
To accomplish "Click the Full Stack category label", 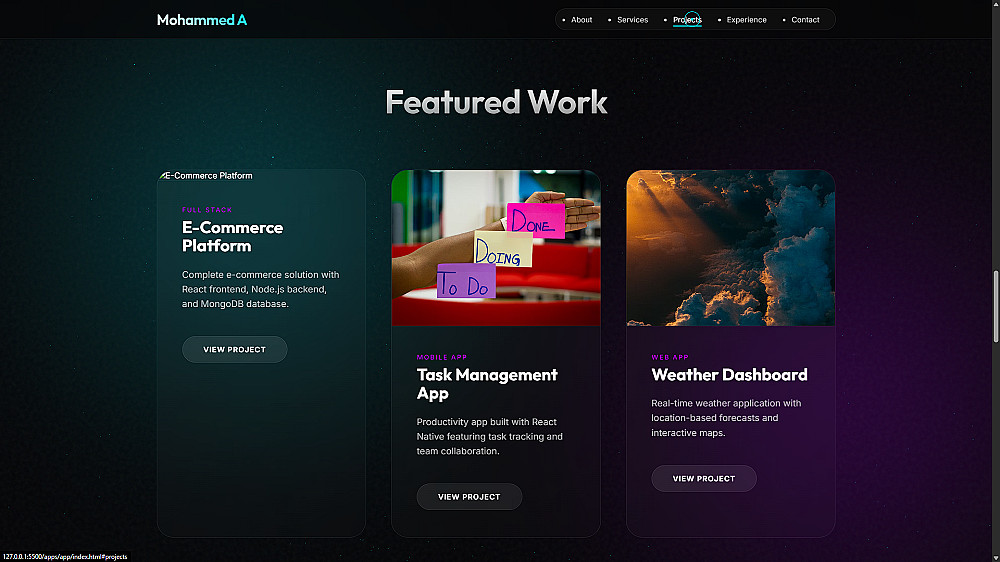I will (207, 210).
